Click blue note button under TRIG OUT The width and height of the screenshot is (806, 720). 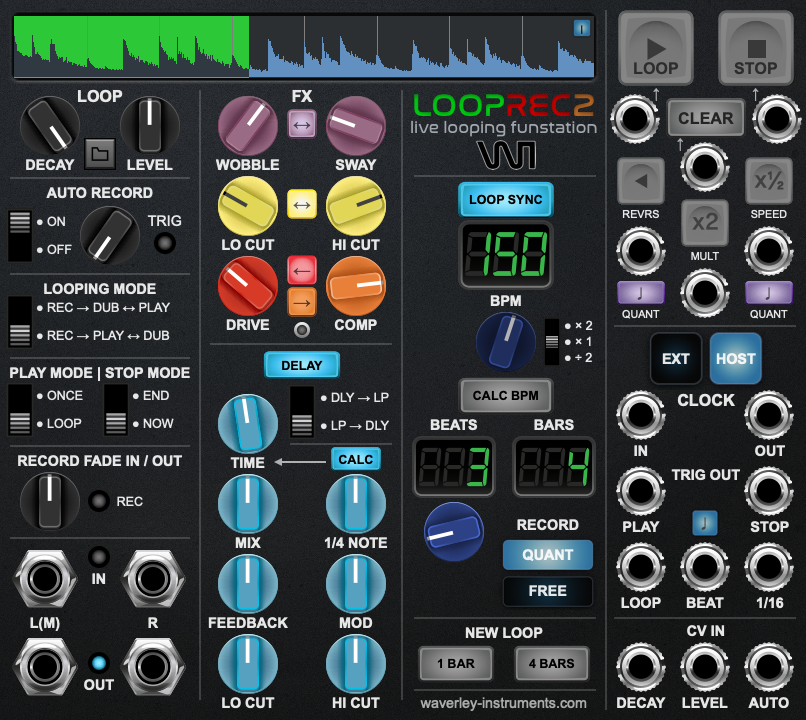click(705, 523)
